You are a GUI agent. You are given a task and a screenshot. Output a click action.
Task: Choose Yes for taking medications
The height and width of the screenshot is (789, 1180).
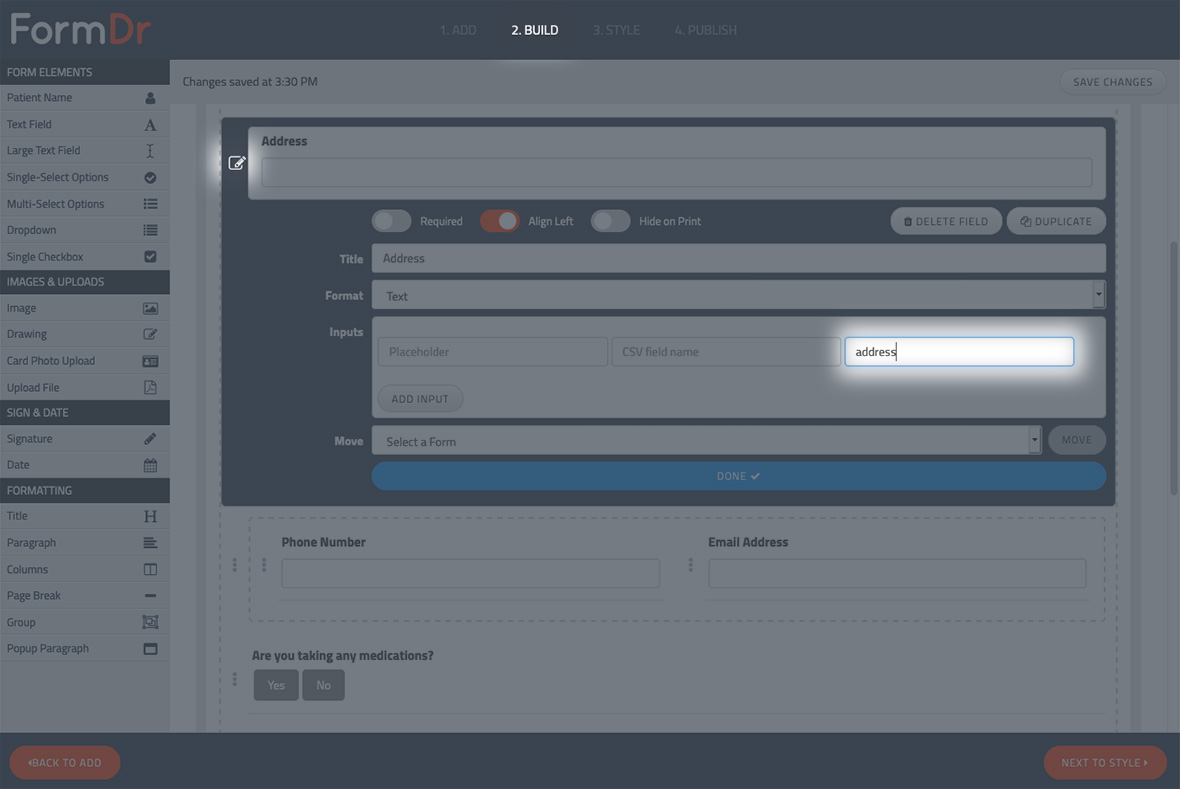276,685
